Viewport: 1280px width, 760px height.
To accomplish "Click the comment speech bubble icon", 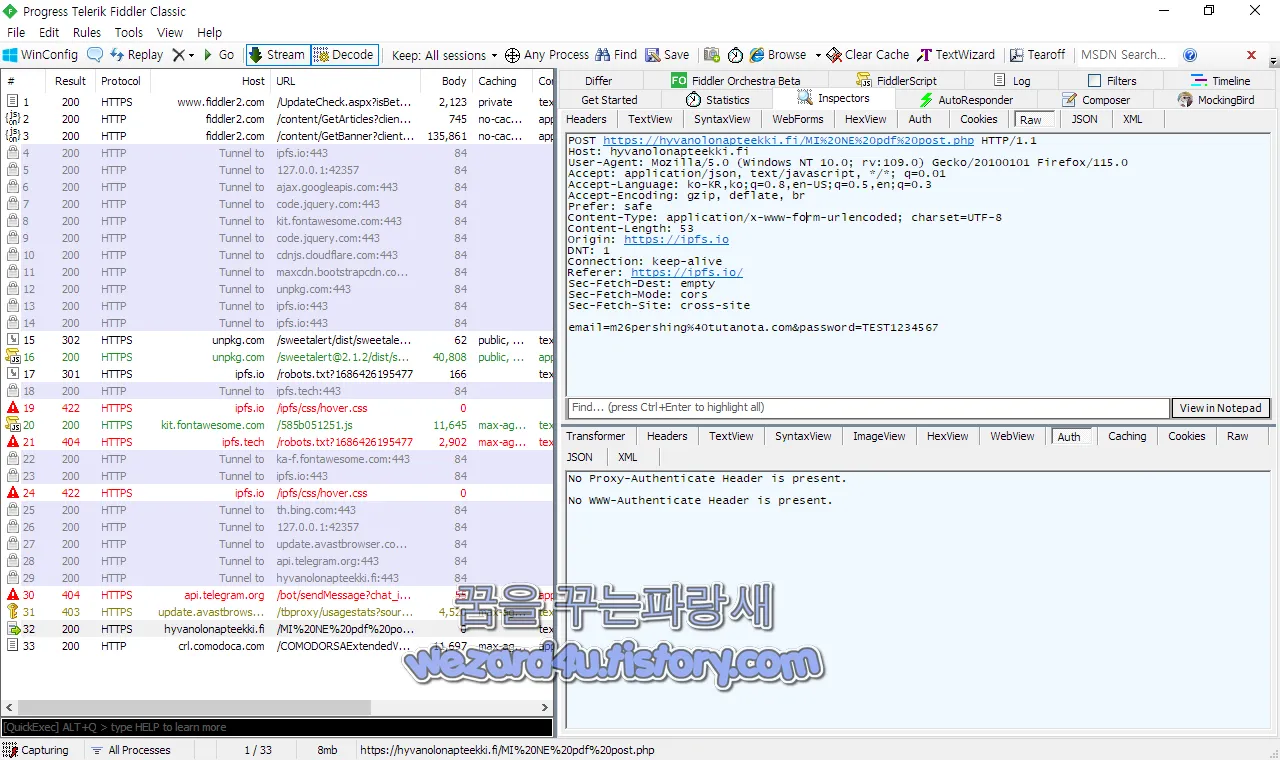I will pyautogui.click(x=95, y=55).
